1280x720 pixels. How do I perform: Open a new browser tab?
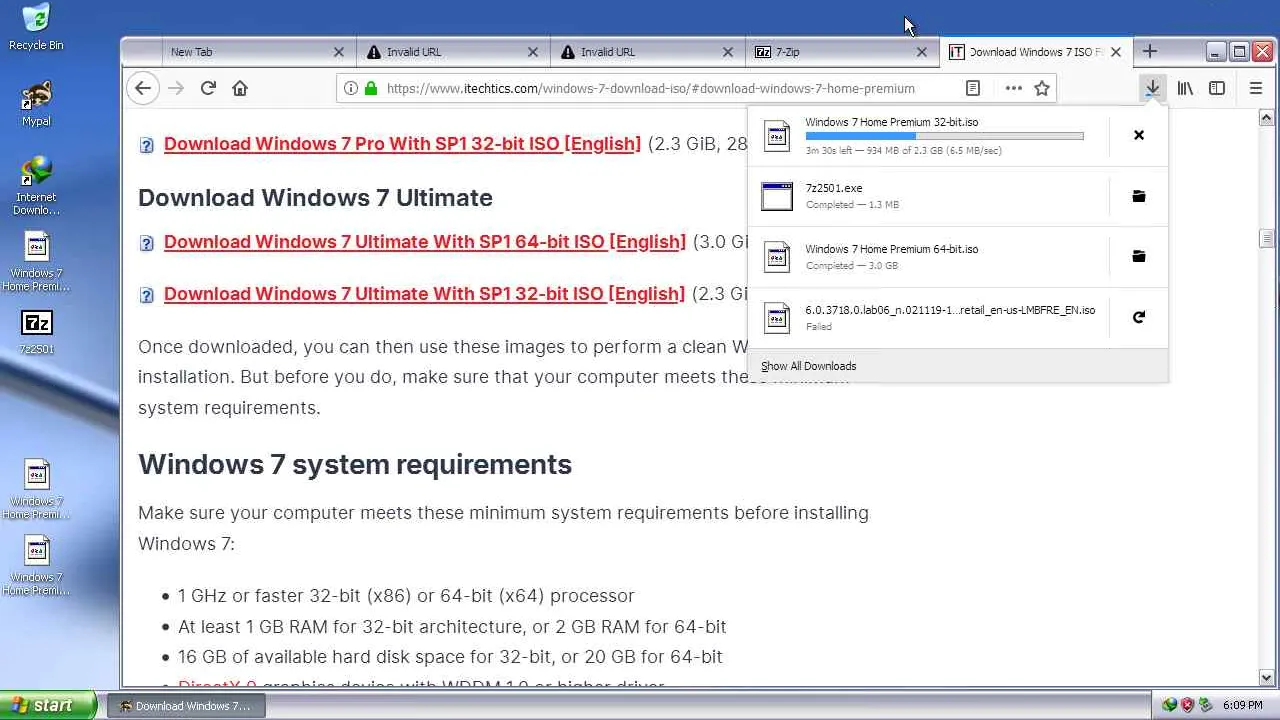pyautogui.click(x=1149, y=51)
